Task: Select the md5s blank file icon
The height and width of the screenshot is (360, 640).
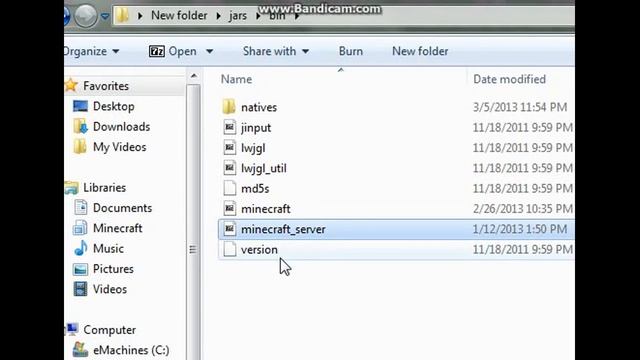Action: coord(229,189)
